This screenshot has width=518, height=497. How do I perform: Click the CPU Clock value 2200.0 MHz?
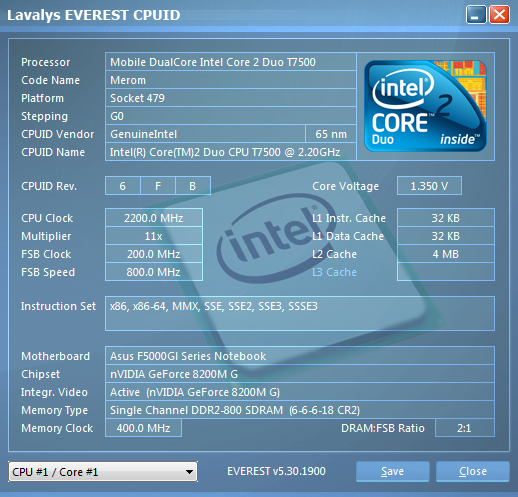(154, 218)
